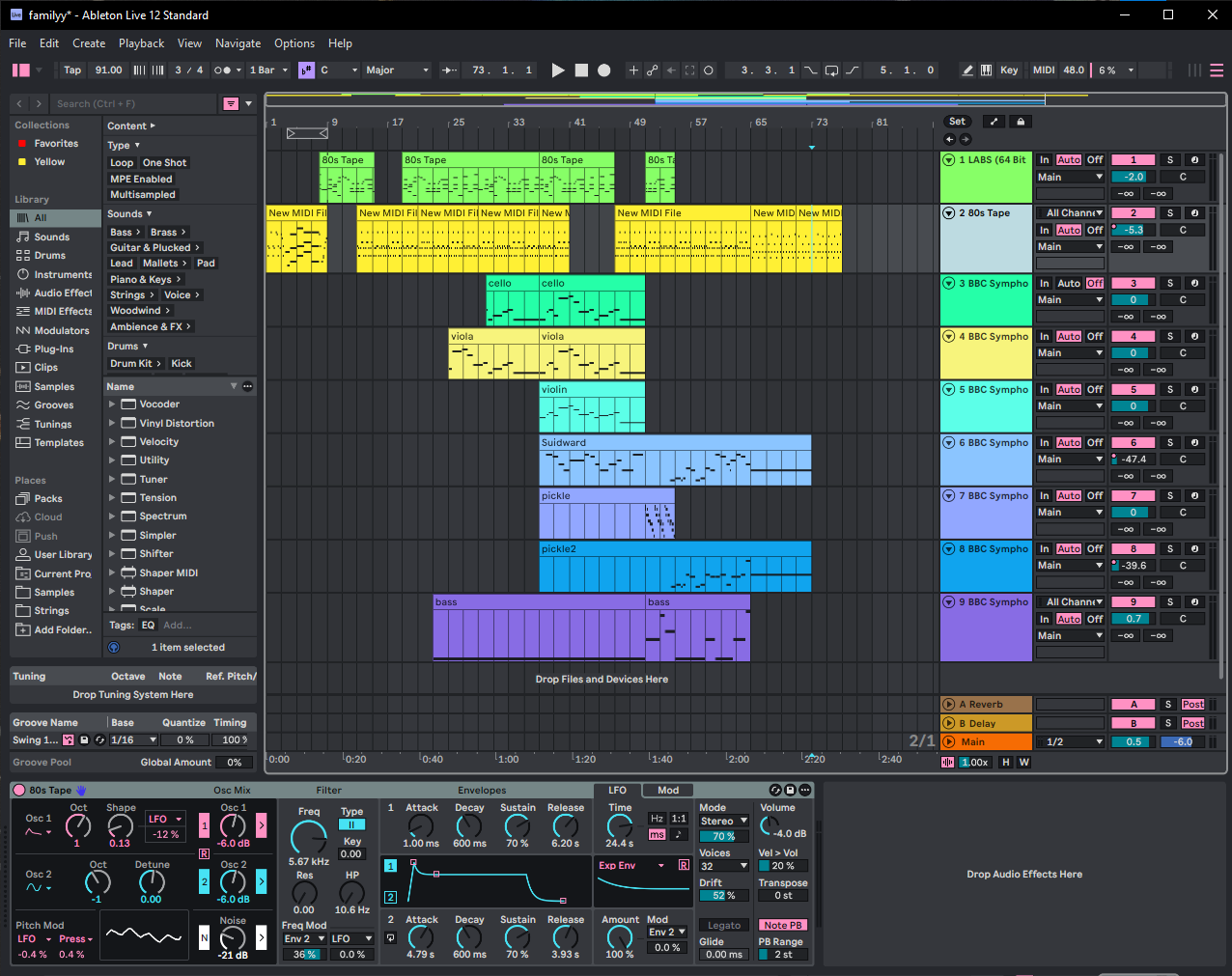Toggle the Automation Arm icon
Screen dimensions: 1232x976
[653, 70]
